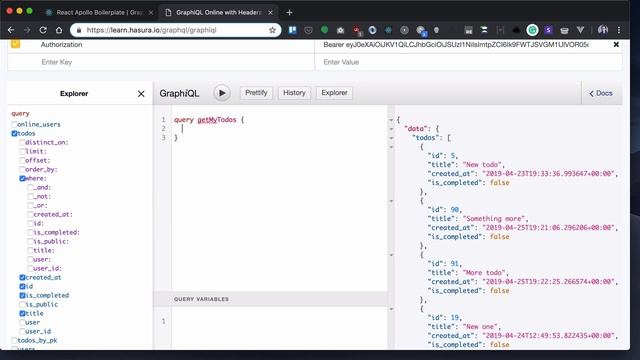Click the Pocket extension icon
This screenshot has height=360, width=640.
point(309,30)
